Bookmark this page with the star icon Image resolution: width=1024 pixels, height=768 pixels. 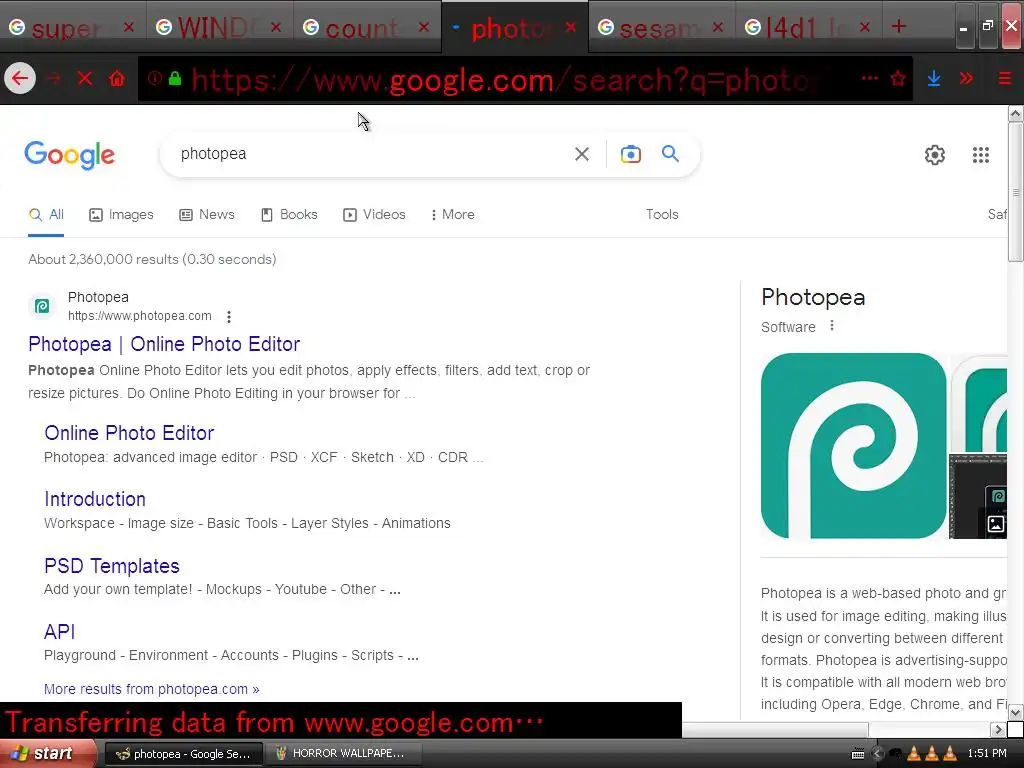tap(899, 79)
